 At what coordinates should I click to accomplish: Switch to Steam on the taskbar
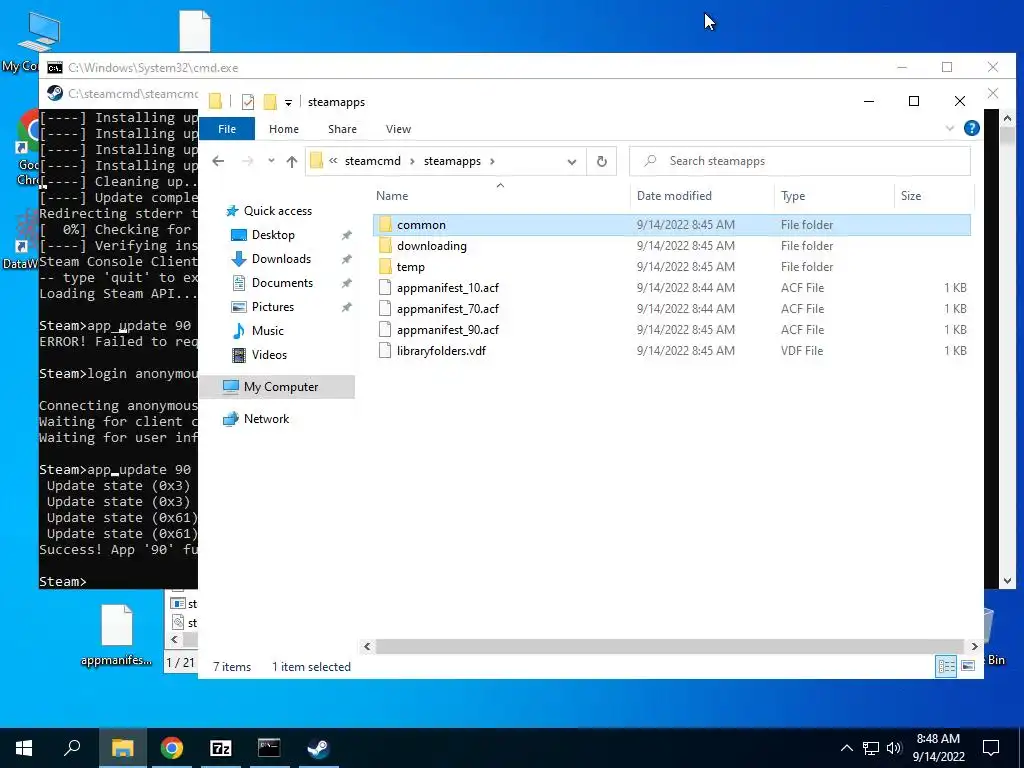[318, 748]
